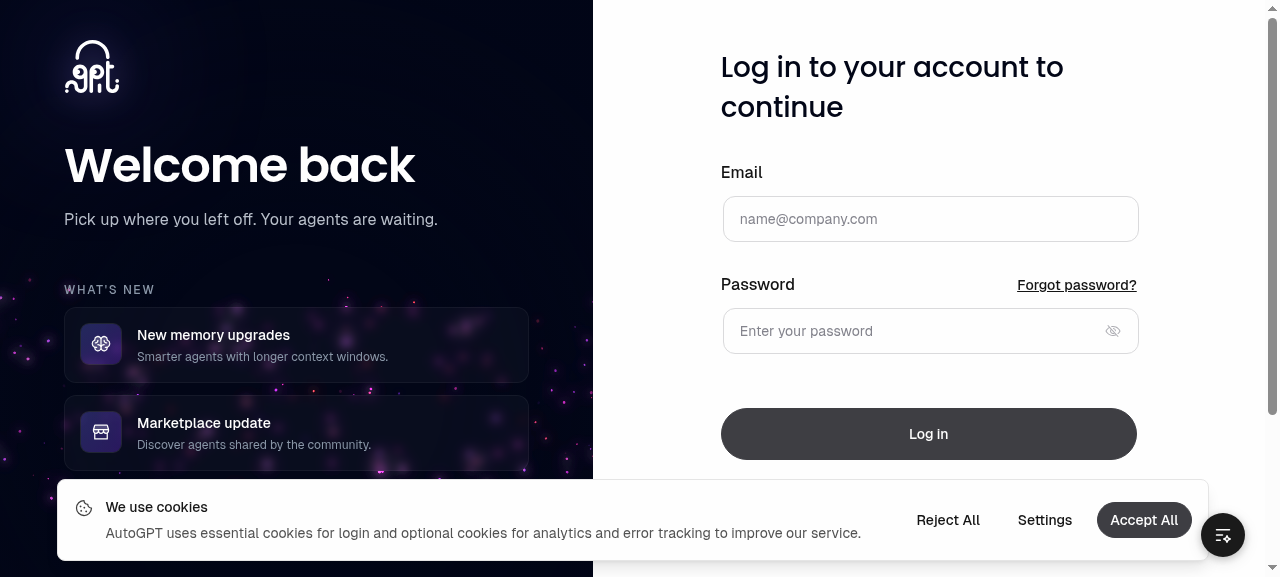Click the page vertical scrollbar
The height and width of the screenshot is (577, 1280).
coord(1273,215)
